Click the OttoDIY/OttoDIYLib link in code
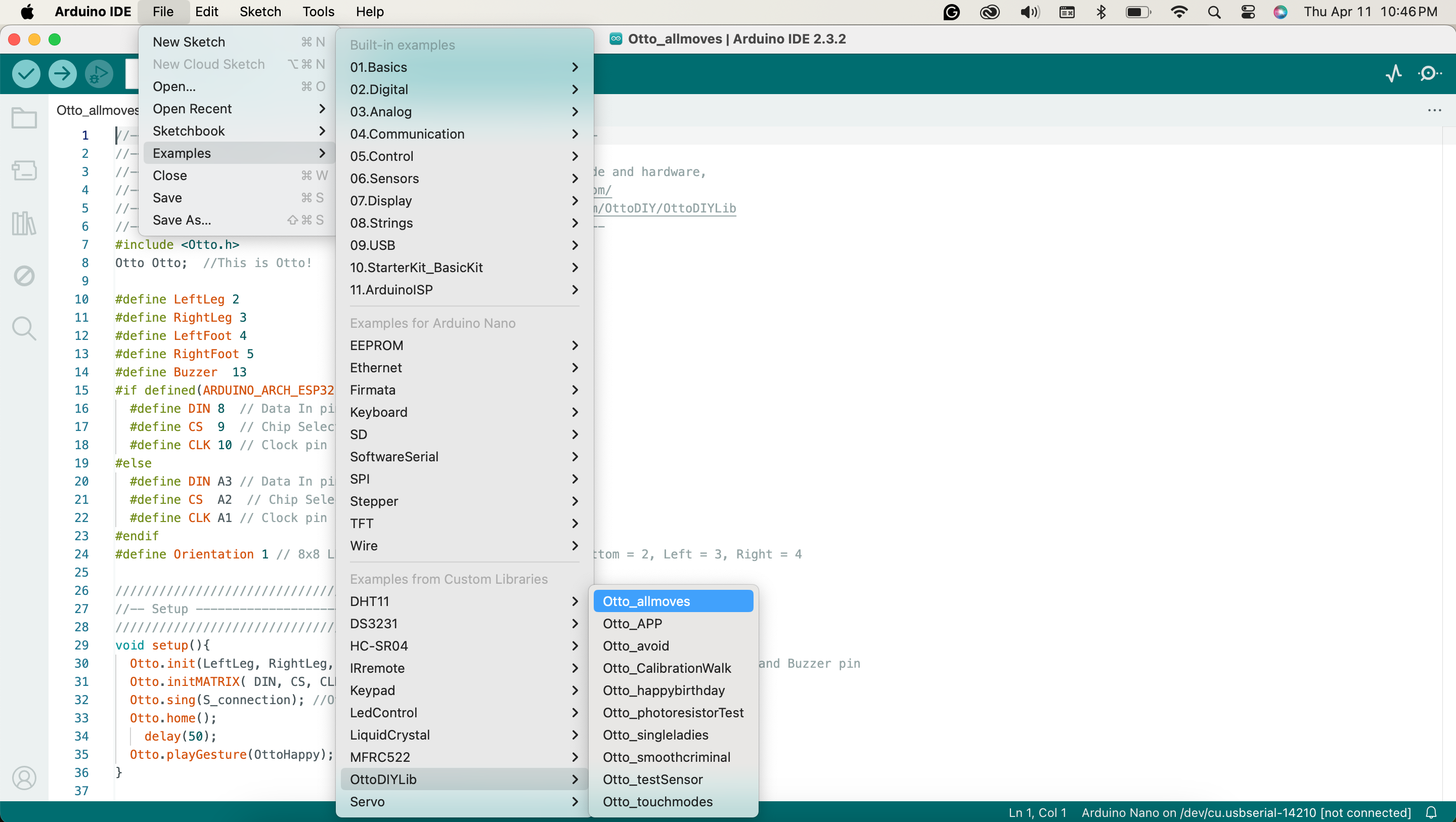The height and width of the screenshot is (822, 1456). 665,208
